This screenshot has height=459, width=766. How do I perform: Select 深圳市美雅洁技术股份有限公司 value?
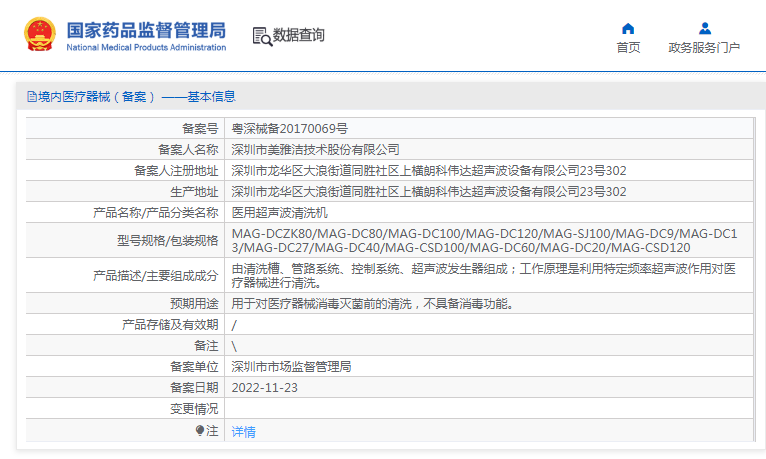(316, 150)
